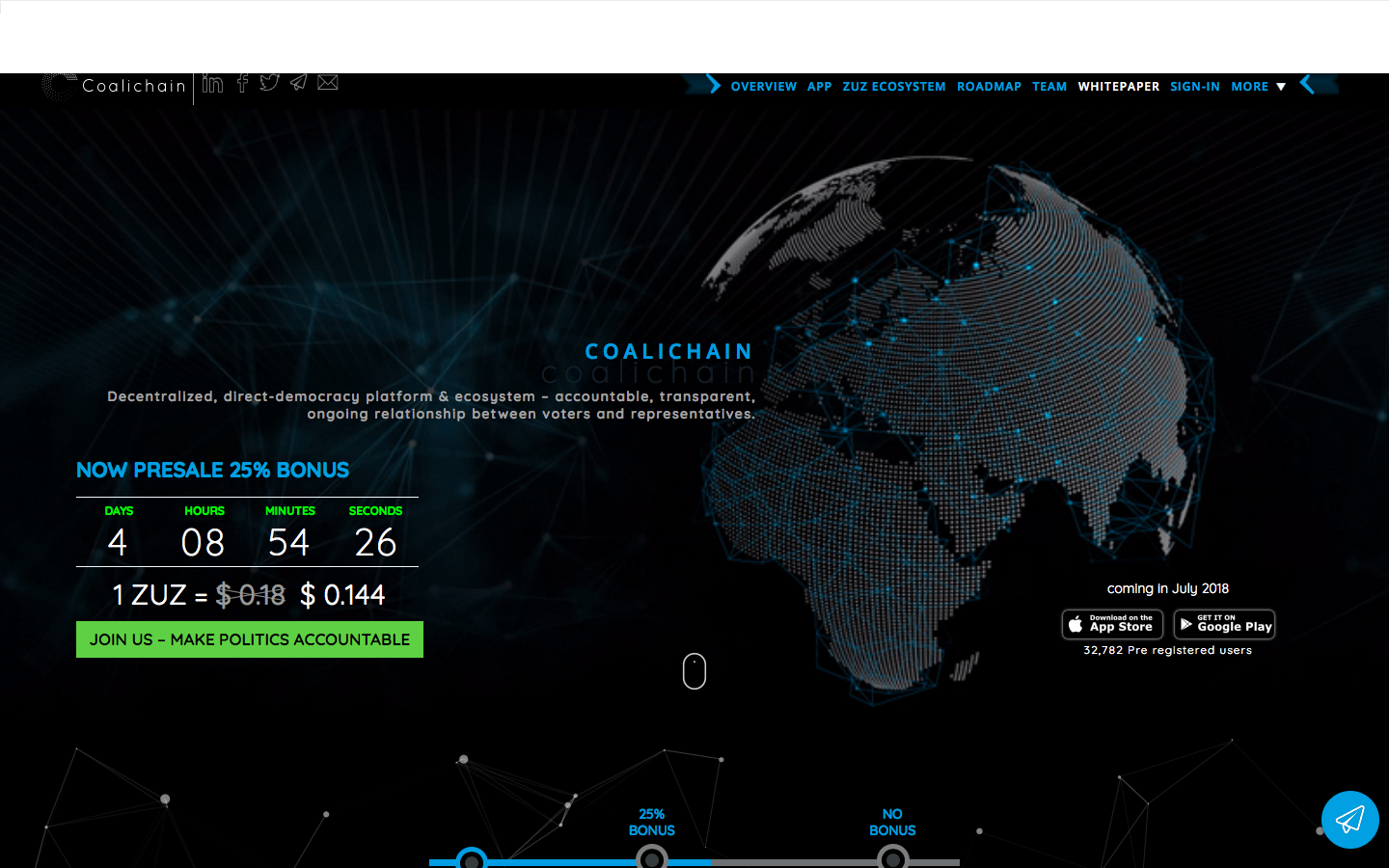Click the MINUTES countdown value "54"

tap(289, 542)
